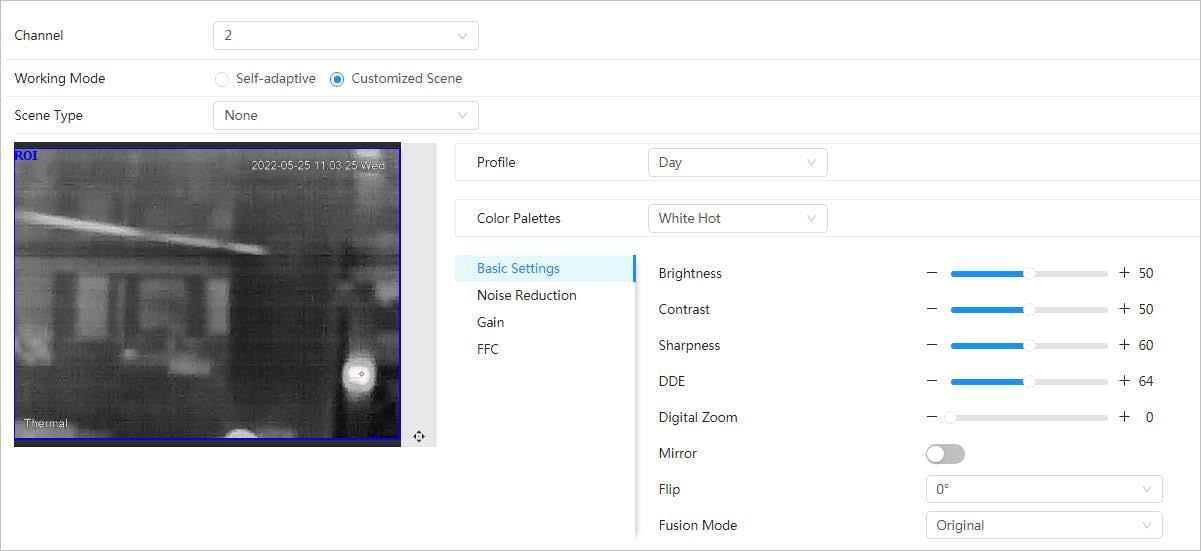
Task: Click the thermal camera preview image
Action: point(207,294)
